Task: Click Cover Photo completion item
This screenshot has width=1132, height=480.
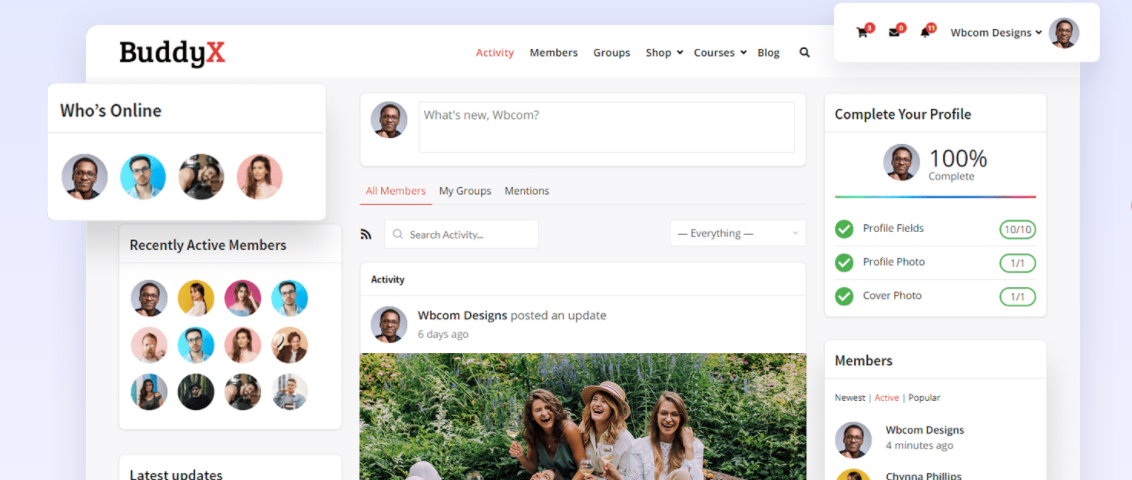Action: tap(892, 296)
